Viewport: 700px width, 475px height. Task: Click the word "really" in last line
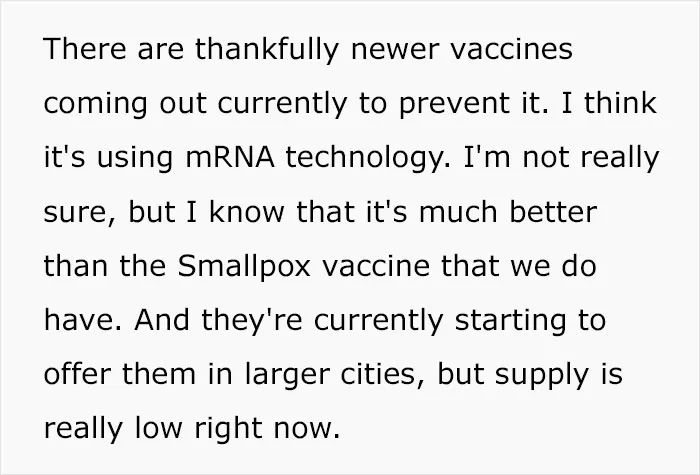pyautogui.click(x=83, y=430)
